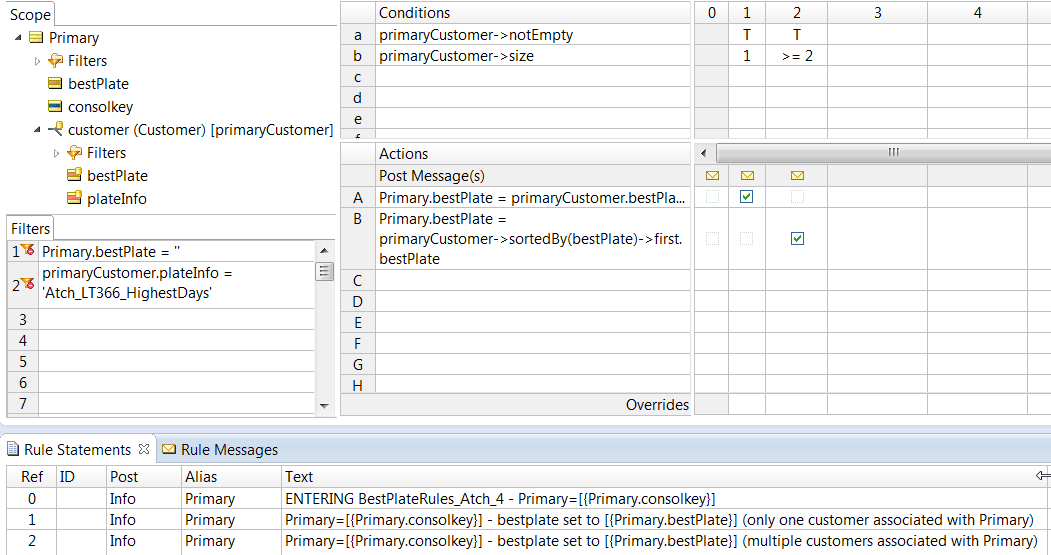Viewport: 1051px width, 555px height.
Task: Click the Overrides row label
Action: click(x=657, y=405)
